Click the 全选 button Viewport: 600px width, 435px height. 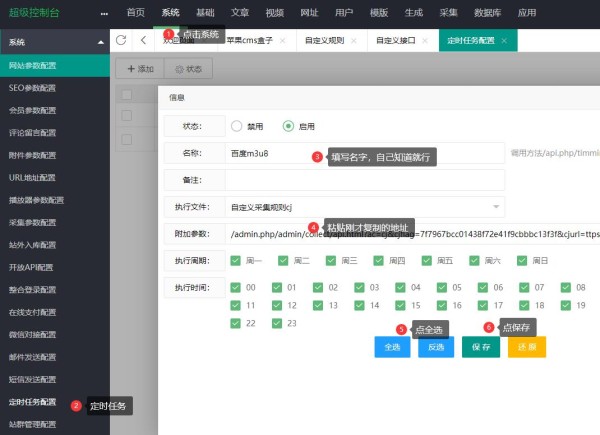(x=392, y=347)
